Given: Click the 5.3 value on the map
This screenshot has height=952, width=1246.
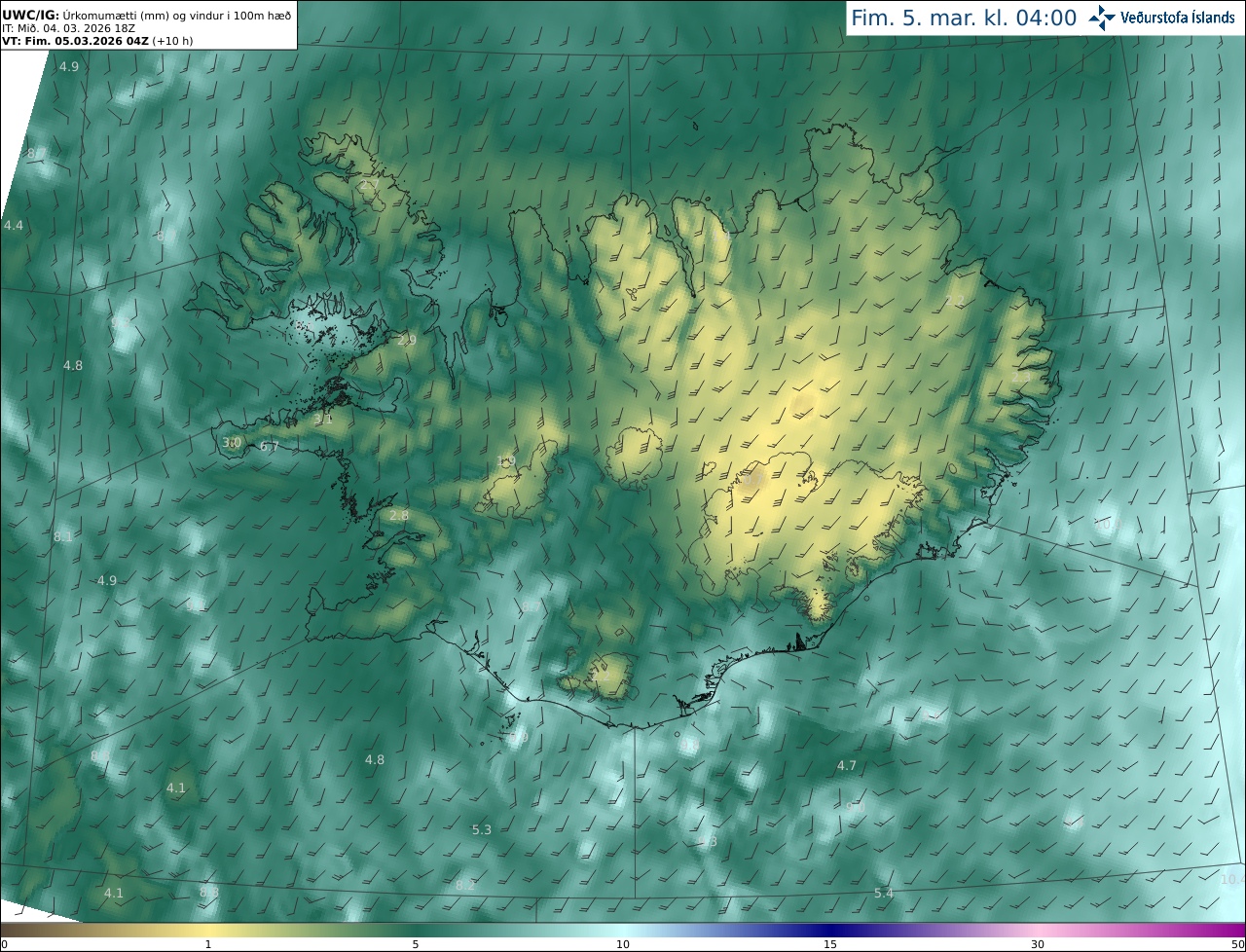Looking at the screenshot, I should point(482,829).
